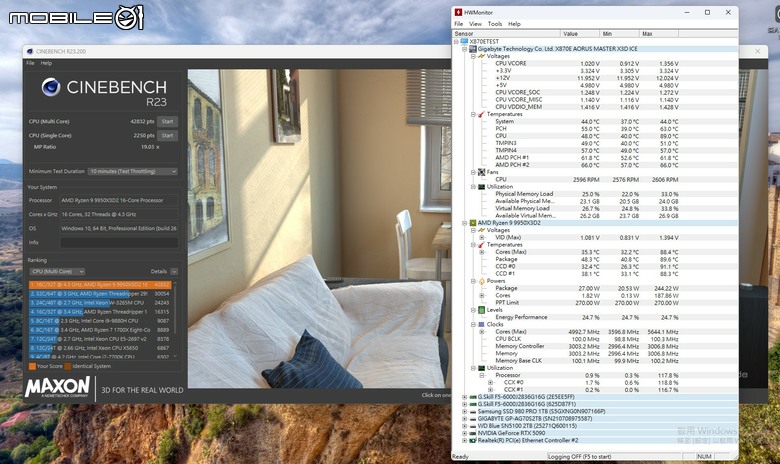The image size is (780, 464).
Task: Expand the NVIDIA GeForce RTX 5090 node
Action: click(x=465, y=433)
